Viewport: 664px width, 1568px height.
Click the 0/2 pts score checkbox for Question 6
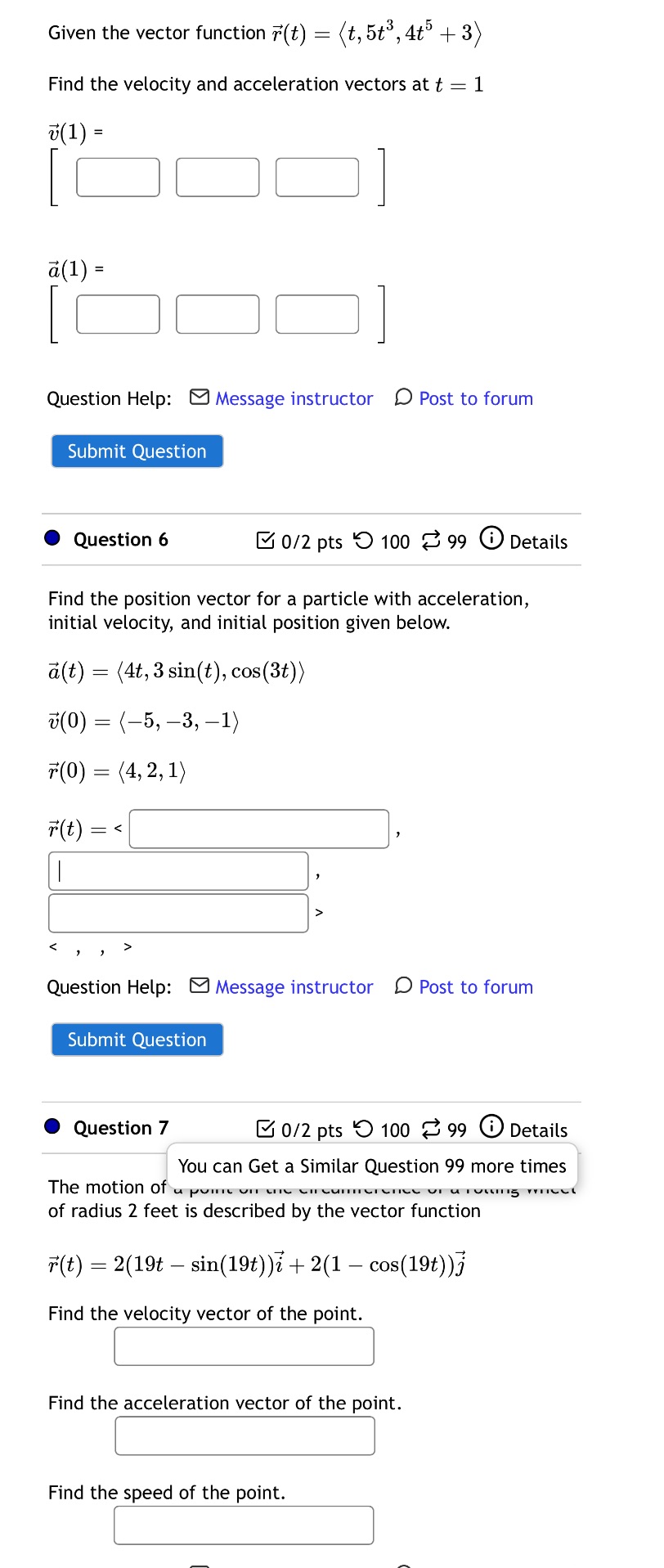[265, 541]
